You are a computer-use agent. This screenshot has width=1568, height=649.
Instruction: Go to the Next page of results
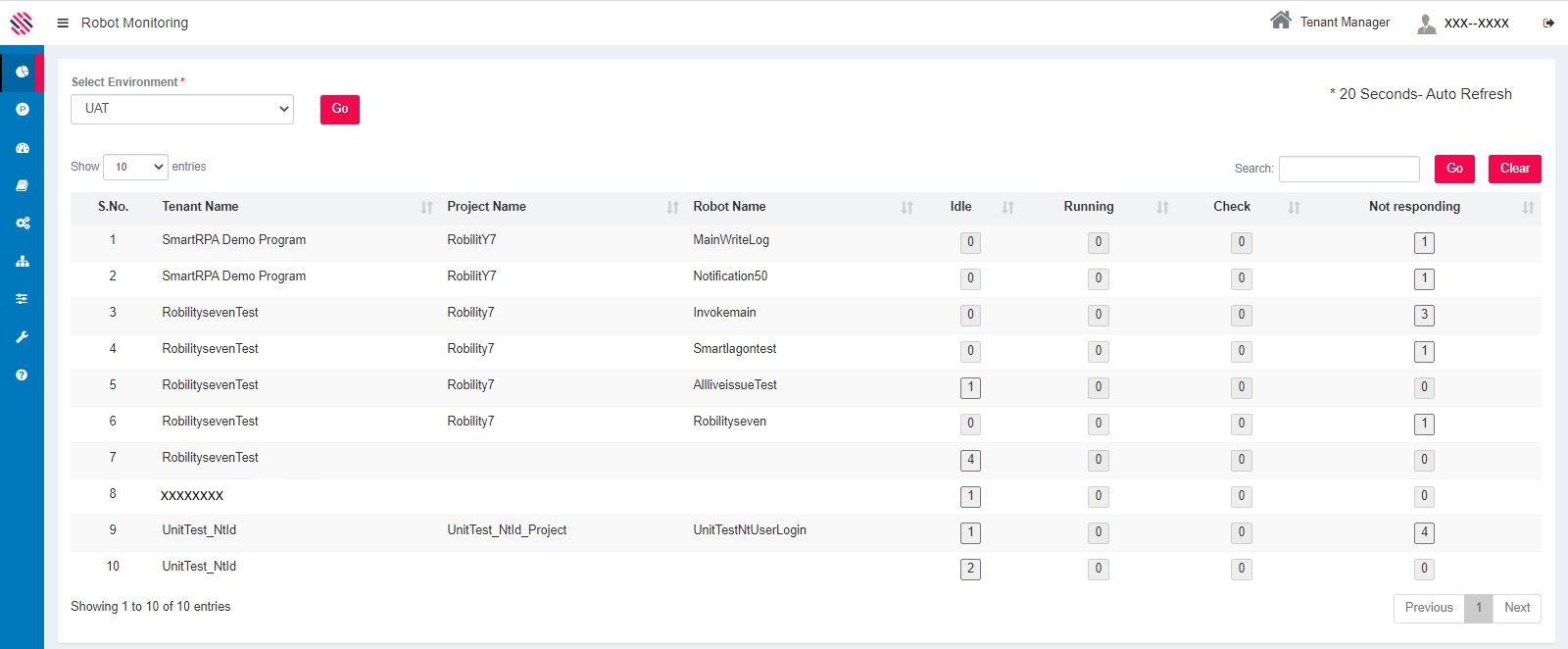pyautogui.click(x=1516, y=608)
